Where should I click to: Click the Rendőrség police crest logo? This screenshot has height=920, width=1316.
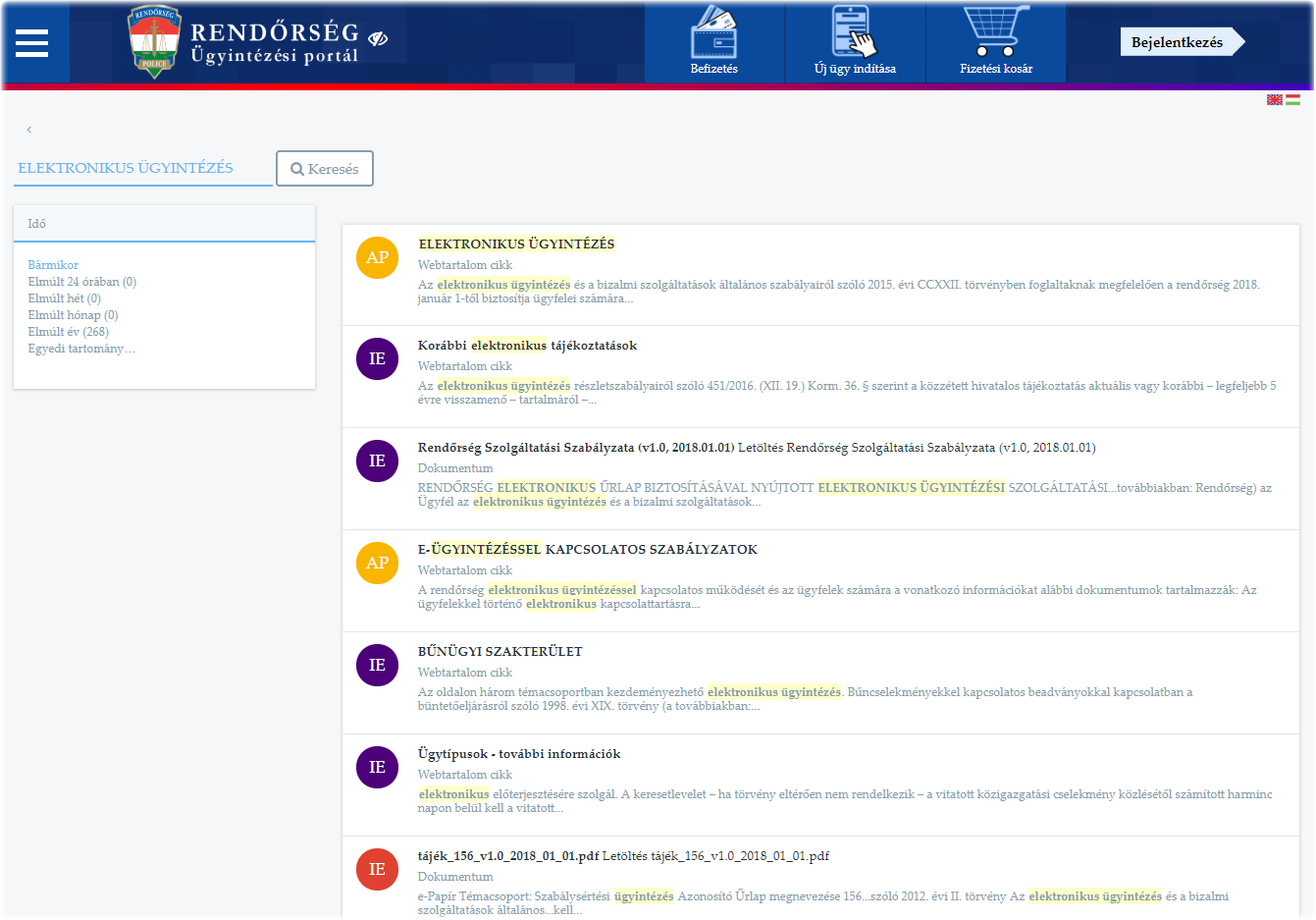tap(155, 41)
